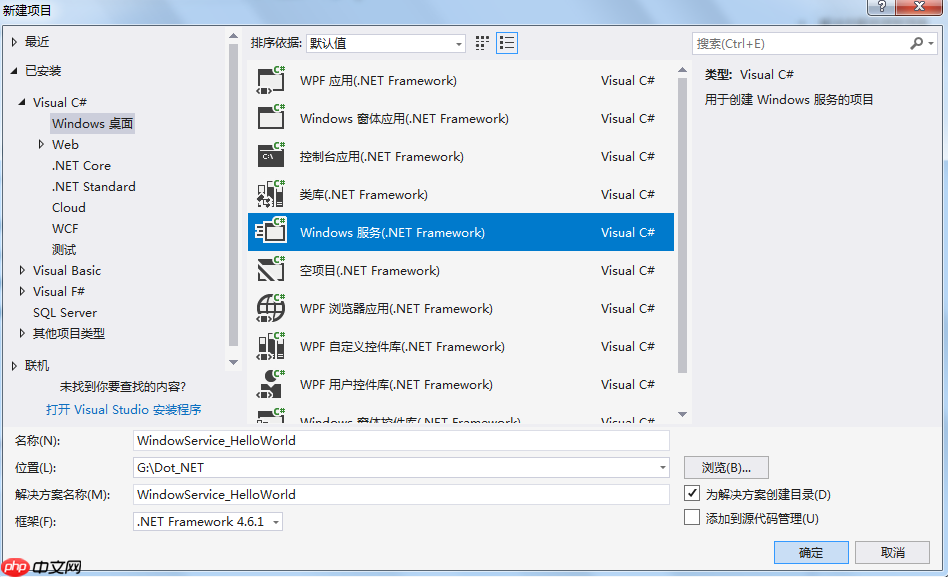Select 测试 category in the tree
Image resolution: width=948 pixels, height=577 pixels.
click(63, 249)
